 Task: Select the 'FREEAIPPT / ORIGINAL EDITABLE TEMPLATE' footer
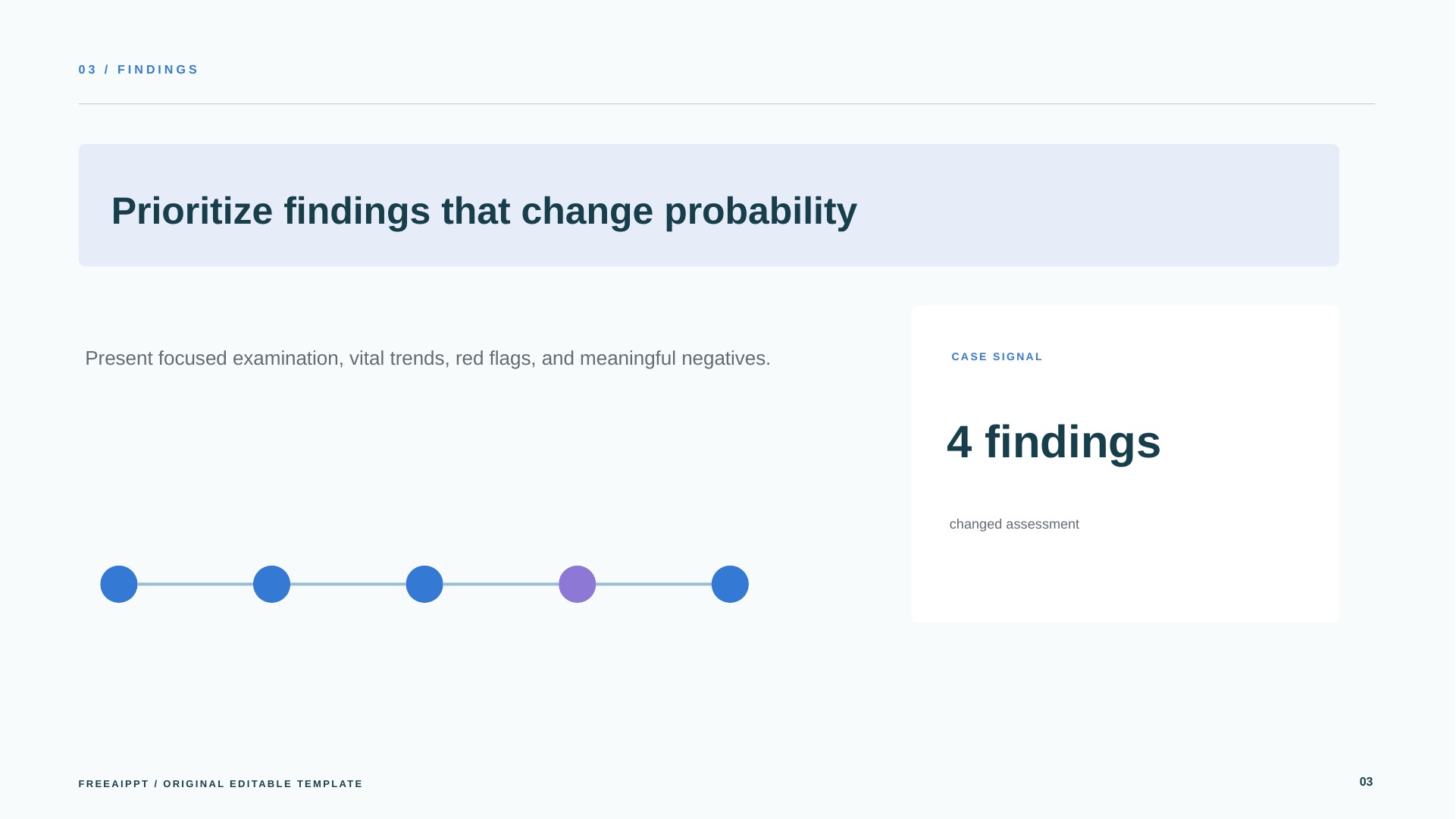[x=221, y=784]
